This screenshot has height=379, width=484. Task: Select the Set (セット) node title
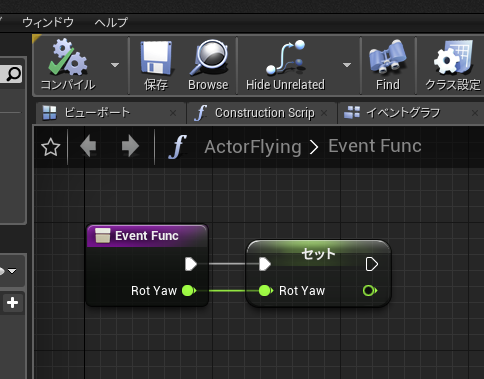coord(318,254)
